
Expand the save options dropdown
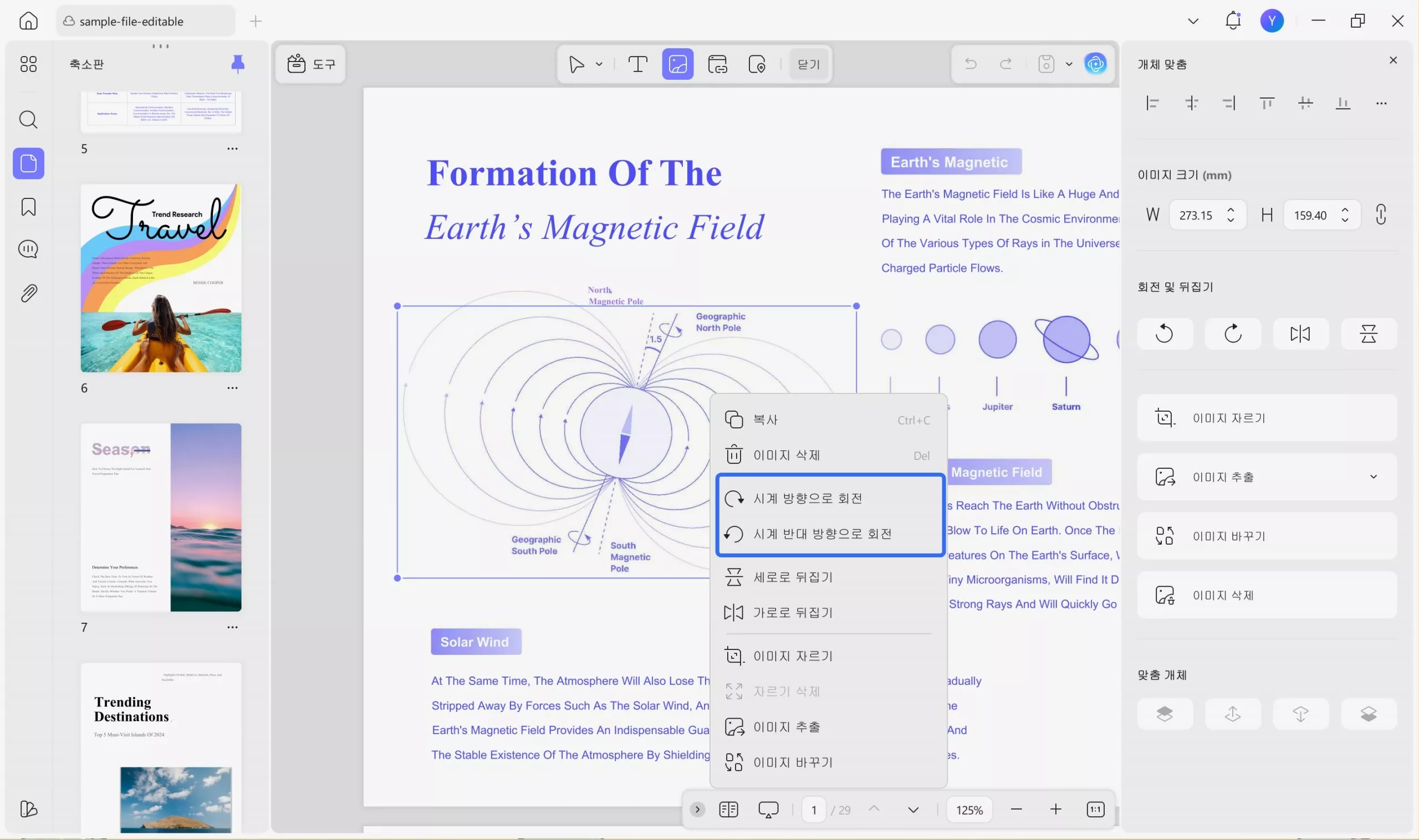tap(1069, 64)
